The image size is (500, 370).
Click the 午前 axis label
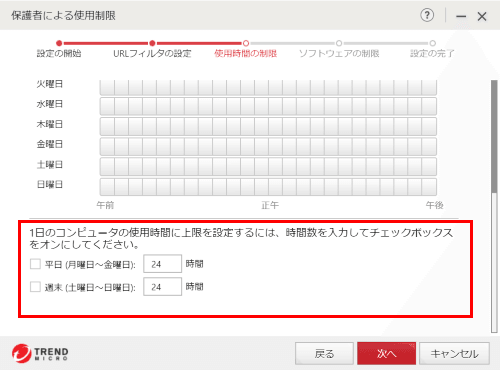105,205
